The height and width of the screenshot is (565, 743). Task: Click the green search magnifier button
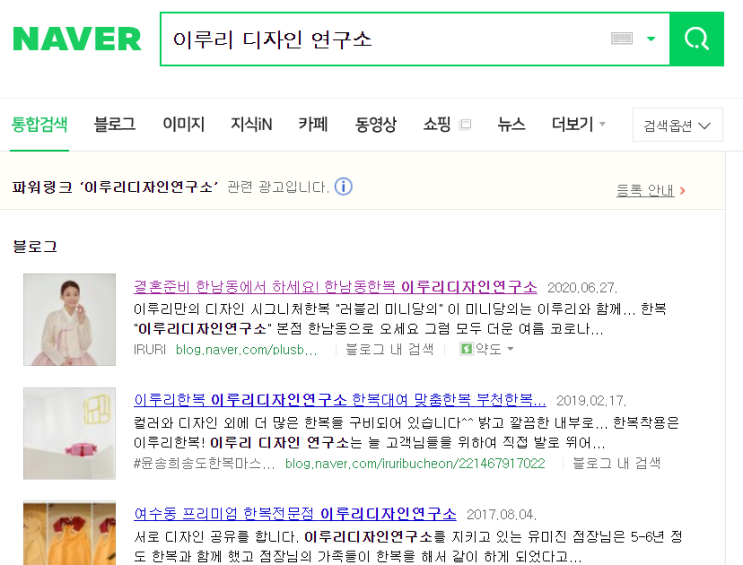pos(697,39)
